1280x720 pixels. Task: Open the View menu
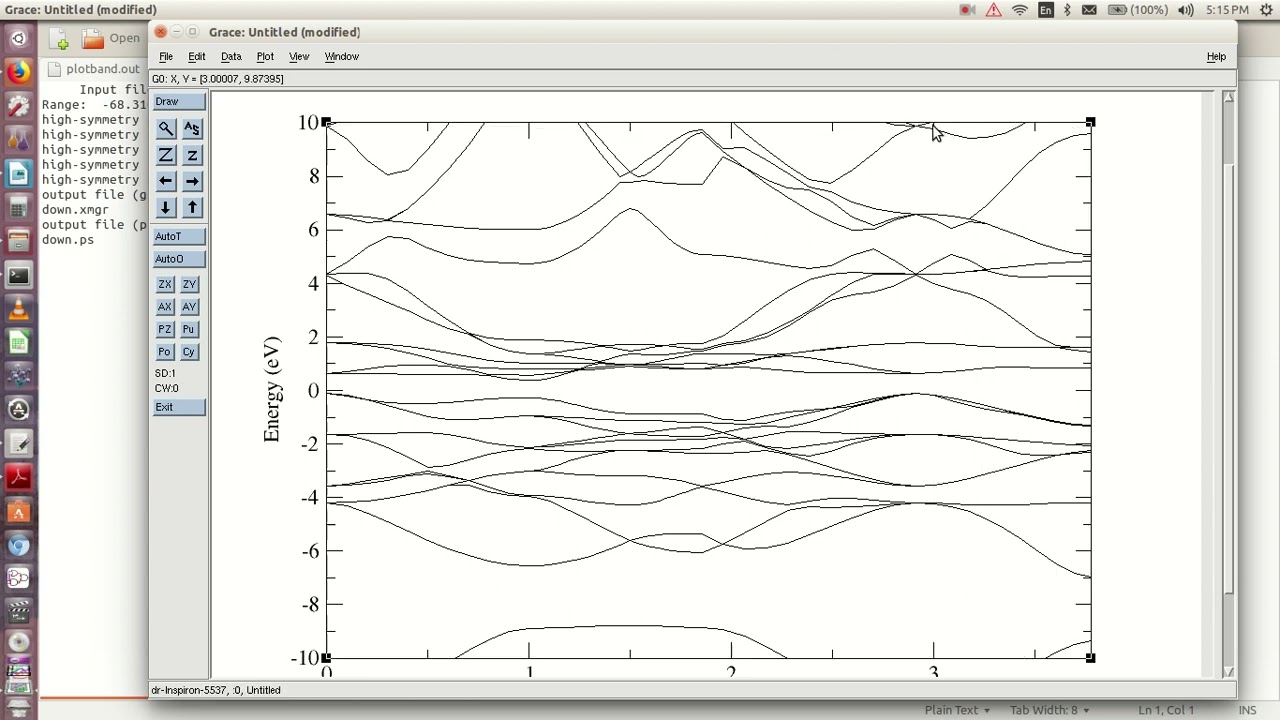[299, 57]
